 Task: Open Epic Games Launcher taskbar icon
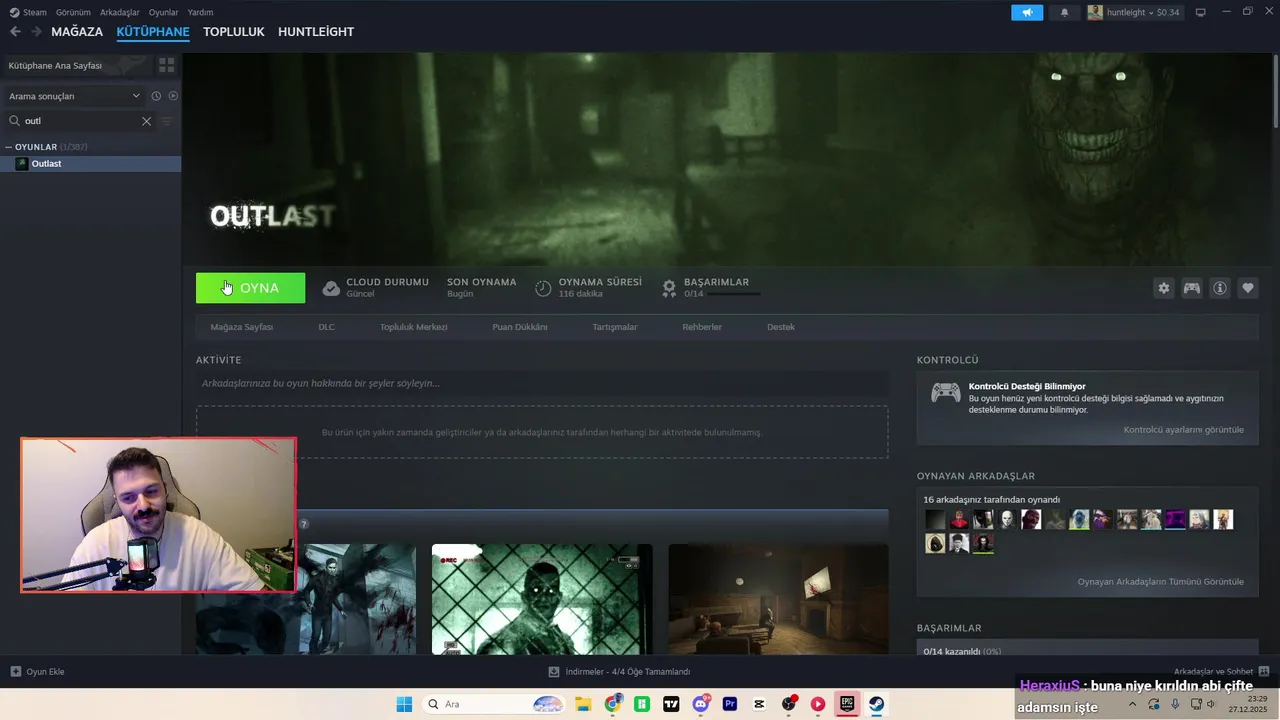click(x=847, y=704)
